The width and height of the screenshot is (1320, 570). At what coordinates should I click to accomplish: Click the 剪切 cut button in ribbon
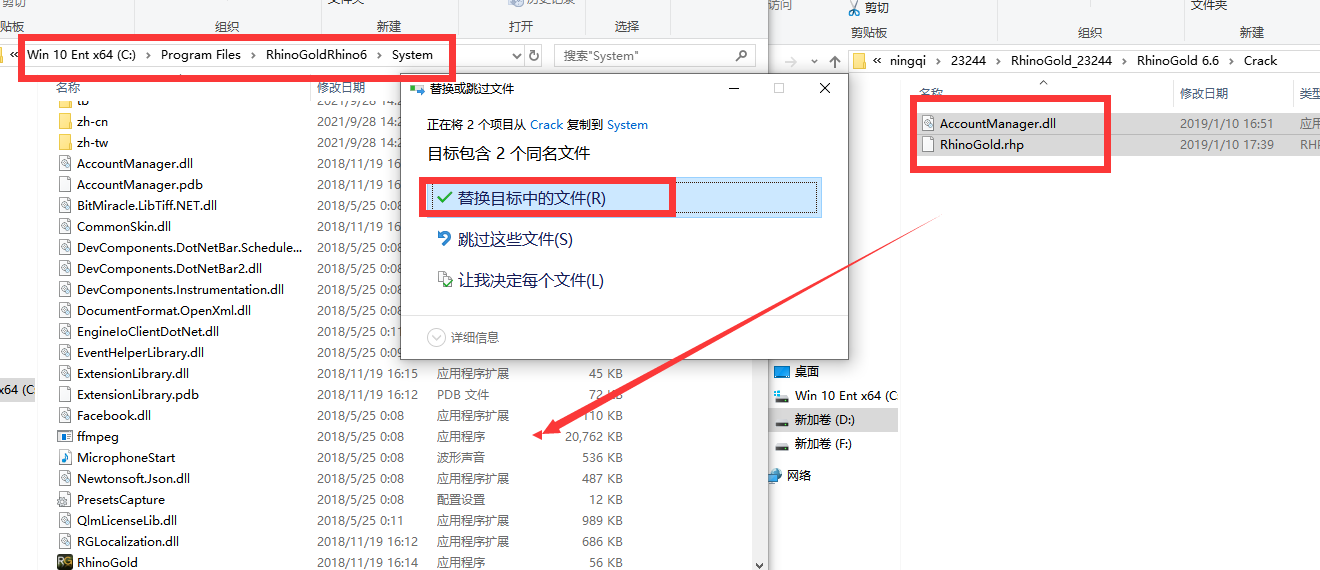[x=869, y=8]
